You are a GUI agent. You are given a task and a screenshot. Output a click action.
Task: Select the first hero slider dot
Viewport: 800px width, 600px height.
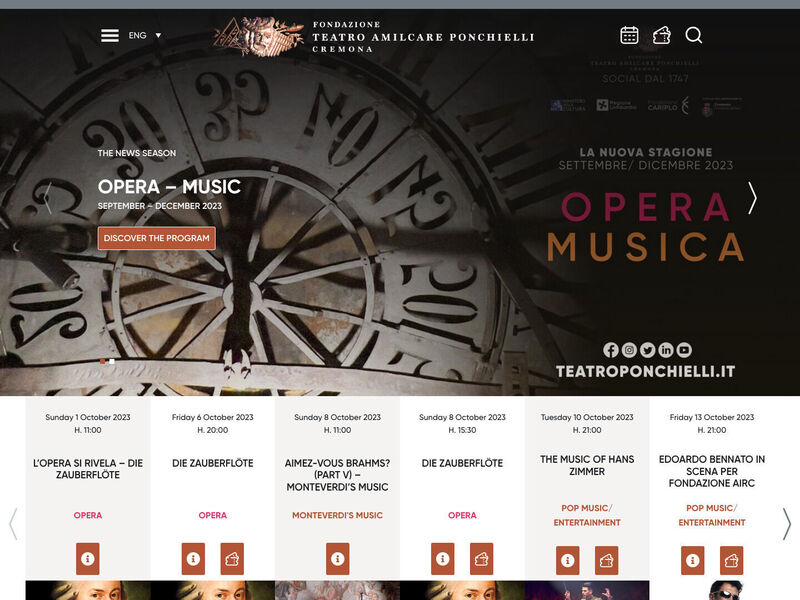pos(103,361)
